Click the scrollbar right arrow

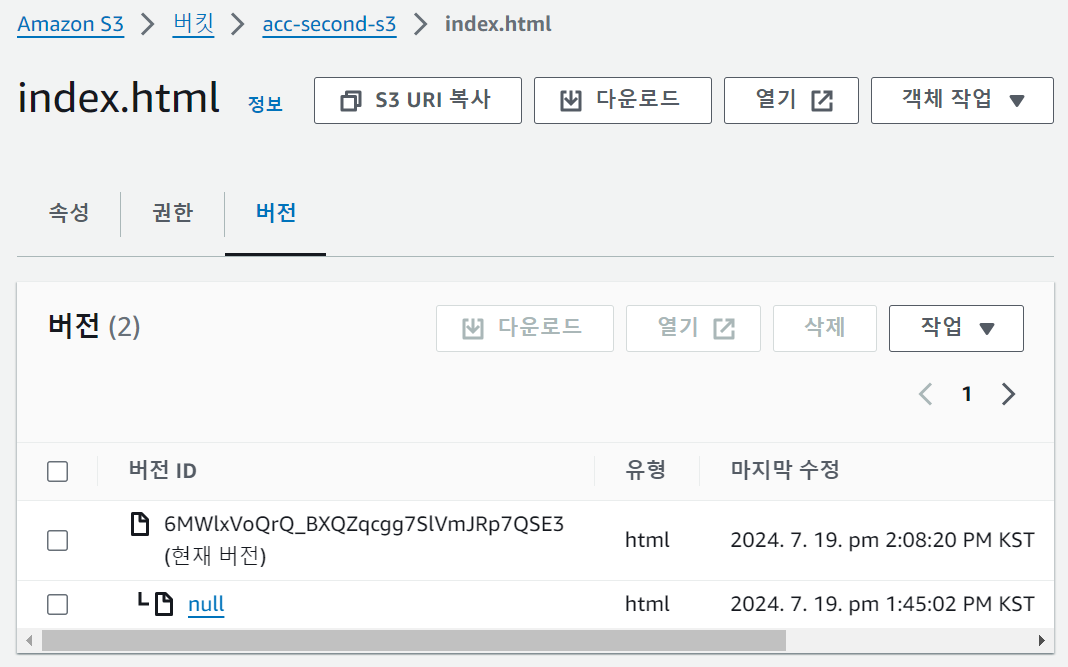click(1041, 640)
